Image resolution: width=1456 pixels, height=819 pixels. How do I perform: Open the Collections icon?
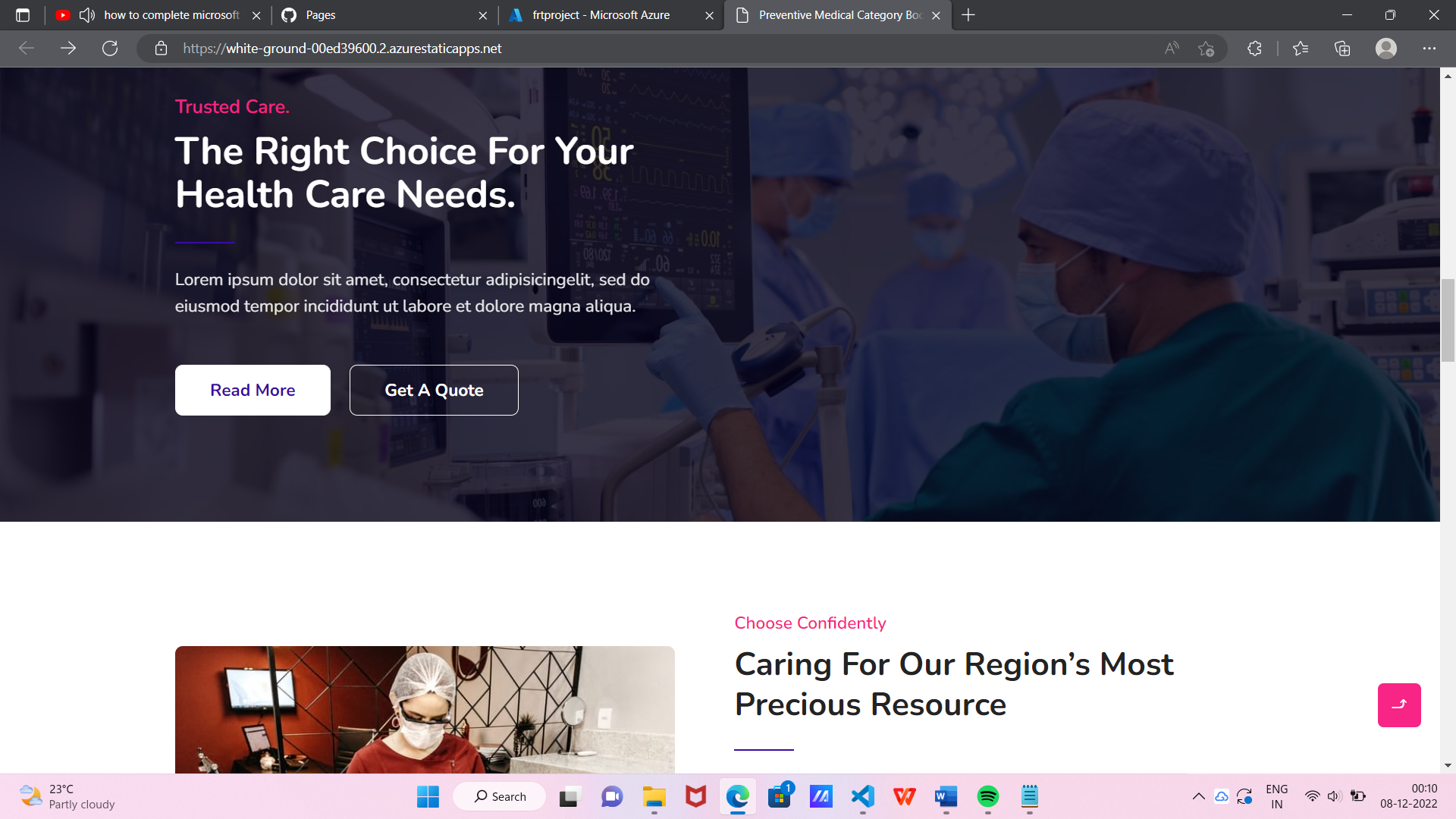[x=1342, y=49]
